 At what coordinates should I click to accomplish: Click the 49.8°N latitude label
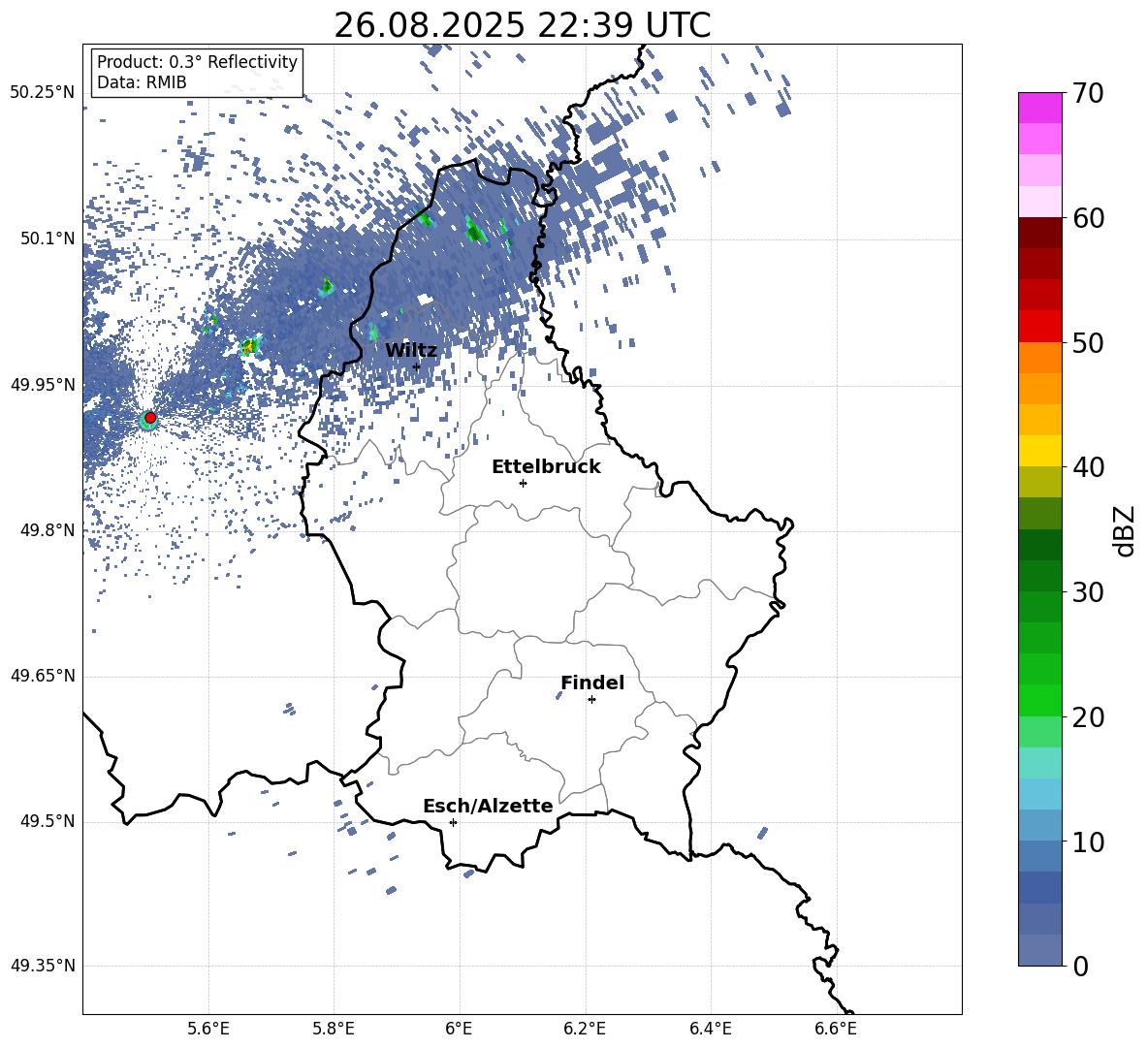48,530
